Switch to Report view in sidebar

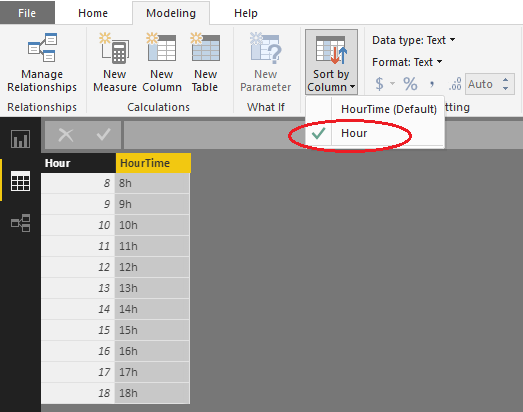pos(20,139)
